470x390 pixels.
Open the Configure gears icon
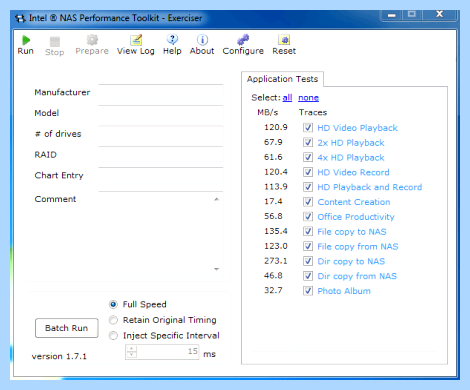(243, 40)
